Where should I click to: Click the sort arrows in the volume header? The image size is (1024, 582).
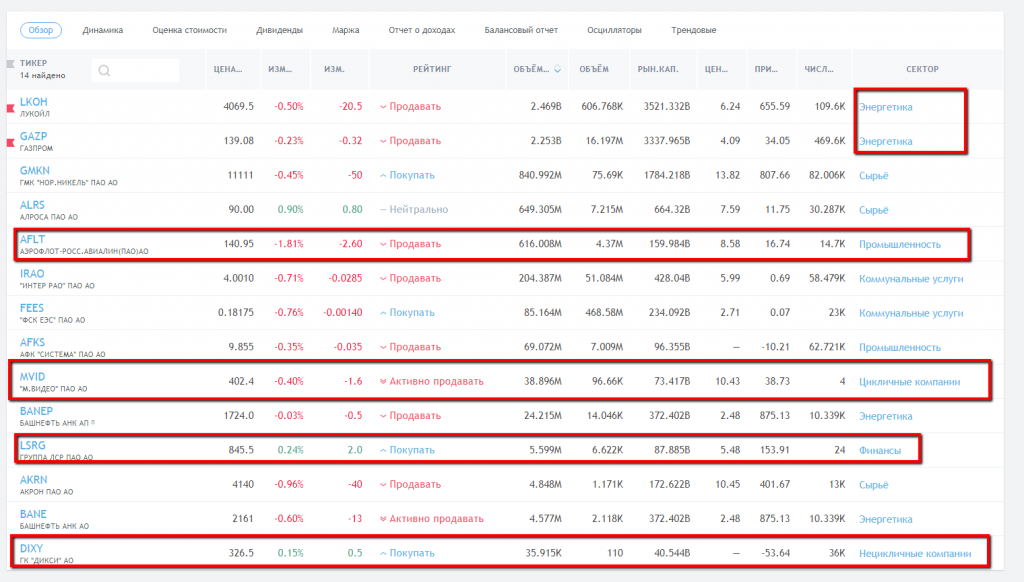point(557,70)
